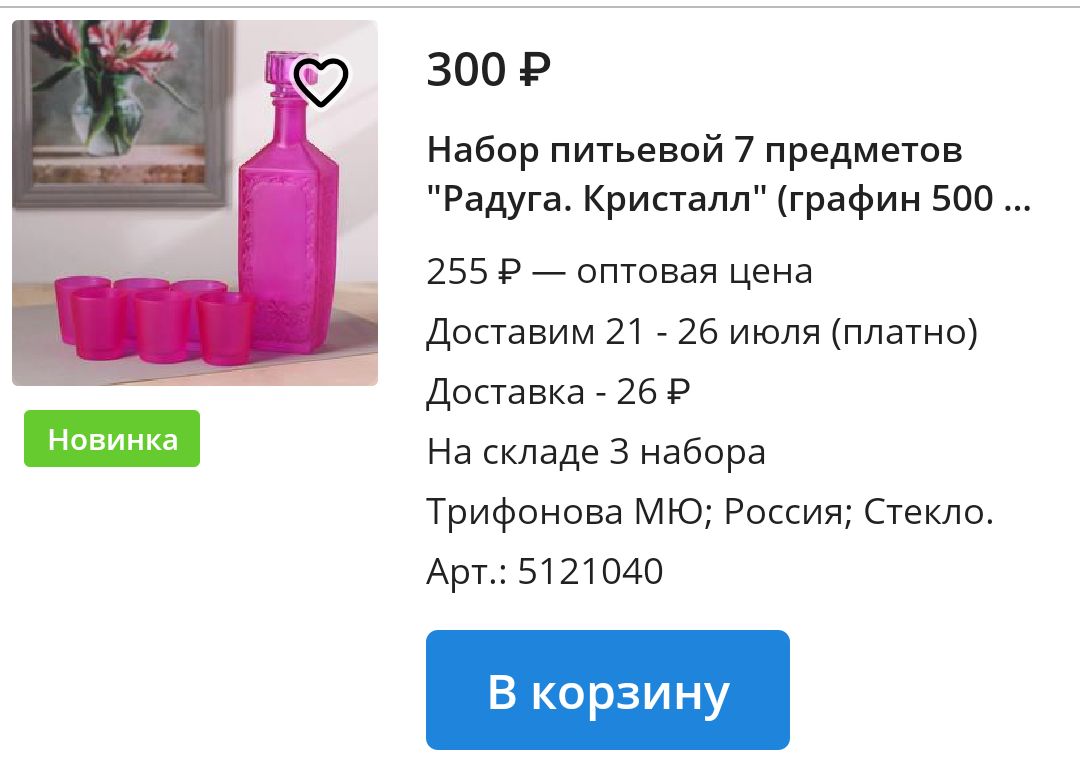Open the product photo thumbnail
The width and height of the screenshot is (1080, 769).
195,203
